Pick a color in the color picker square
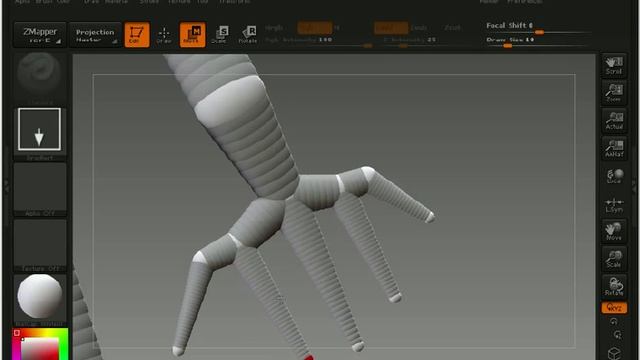Viewport: 640px width, 360px height. 40,349
